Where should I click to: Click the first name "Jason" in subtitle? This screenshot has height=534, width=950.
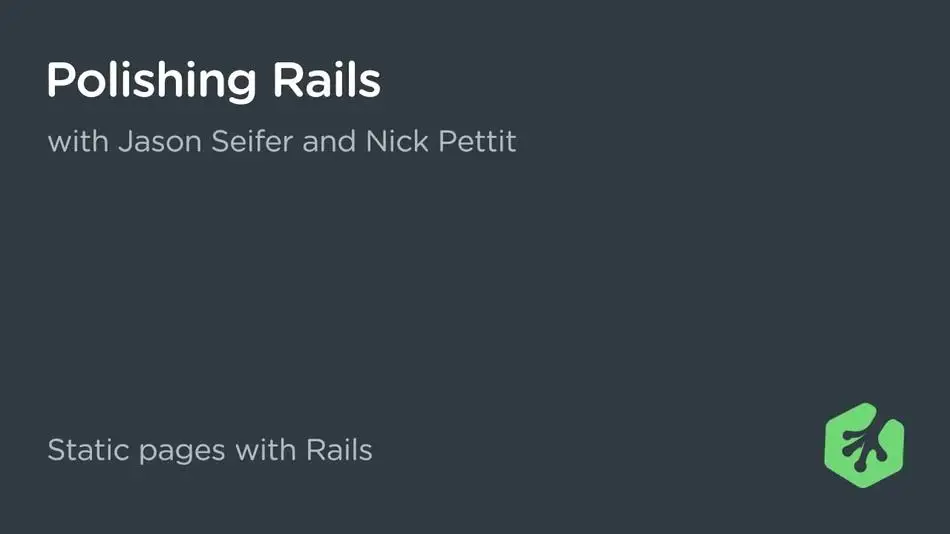tap(160, 141)
